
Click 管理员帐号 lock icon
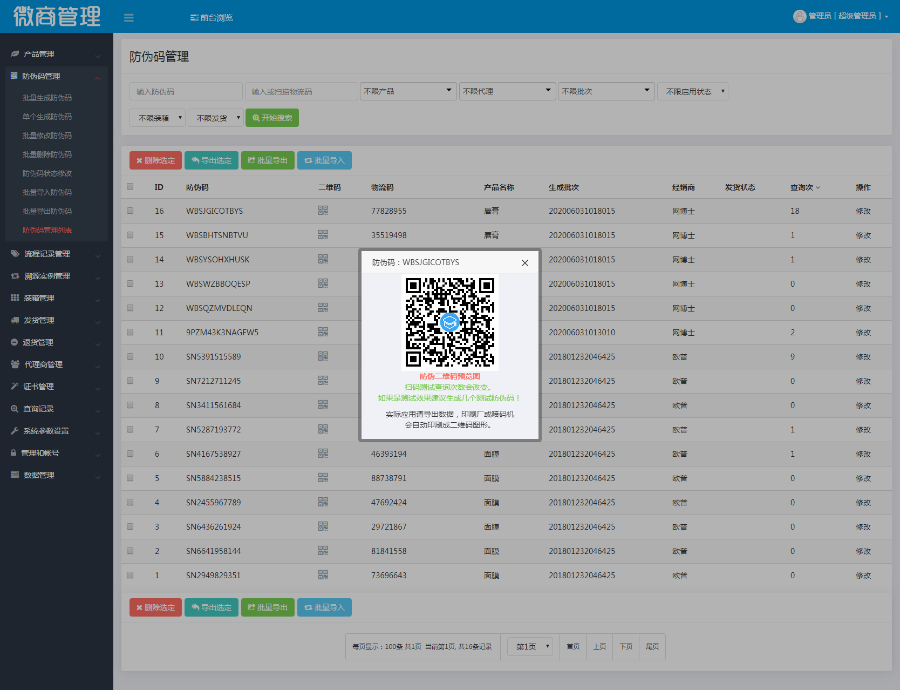pyautogui.click(x=13, y=453)
